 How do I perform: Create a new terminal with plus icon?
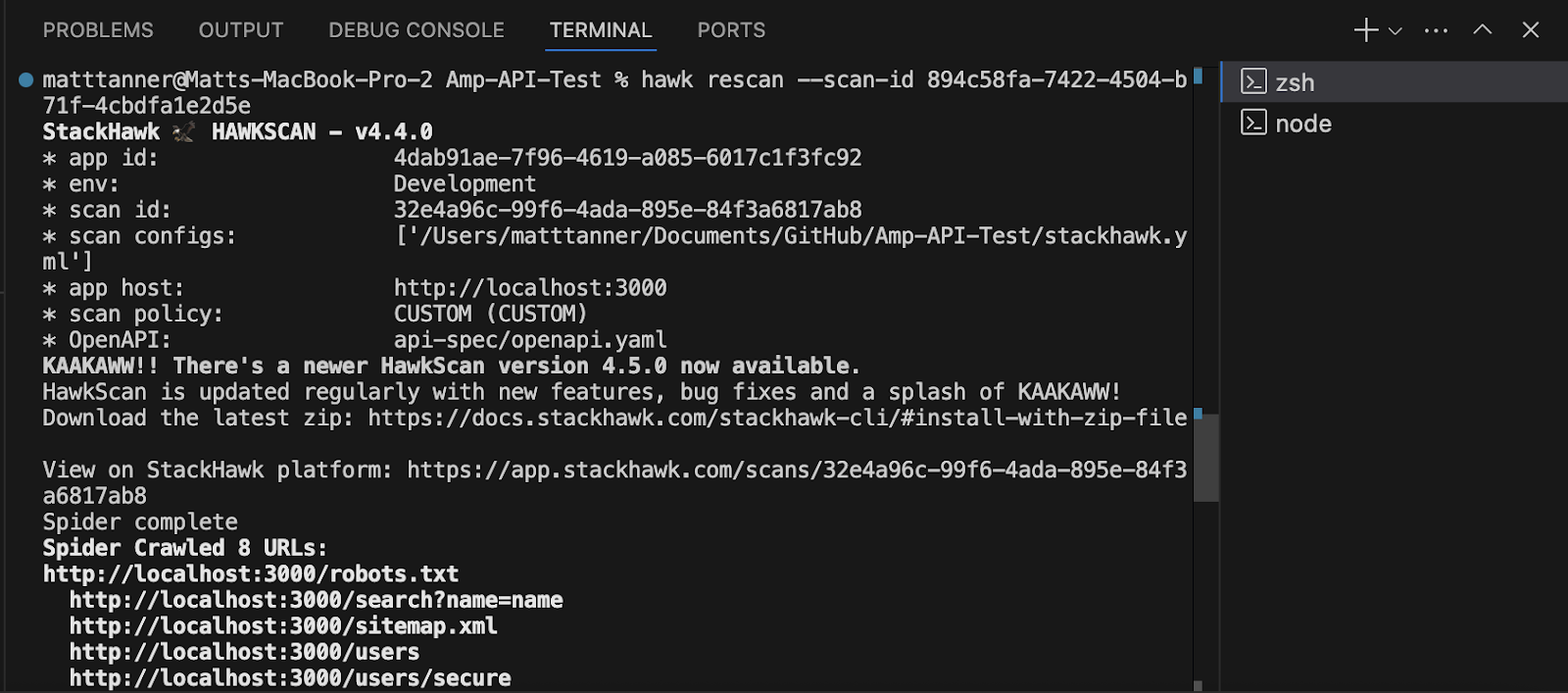(x=1366, y=30)
